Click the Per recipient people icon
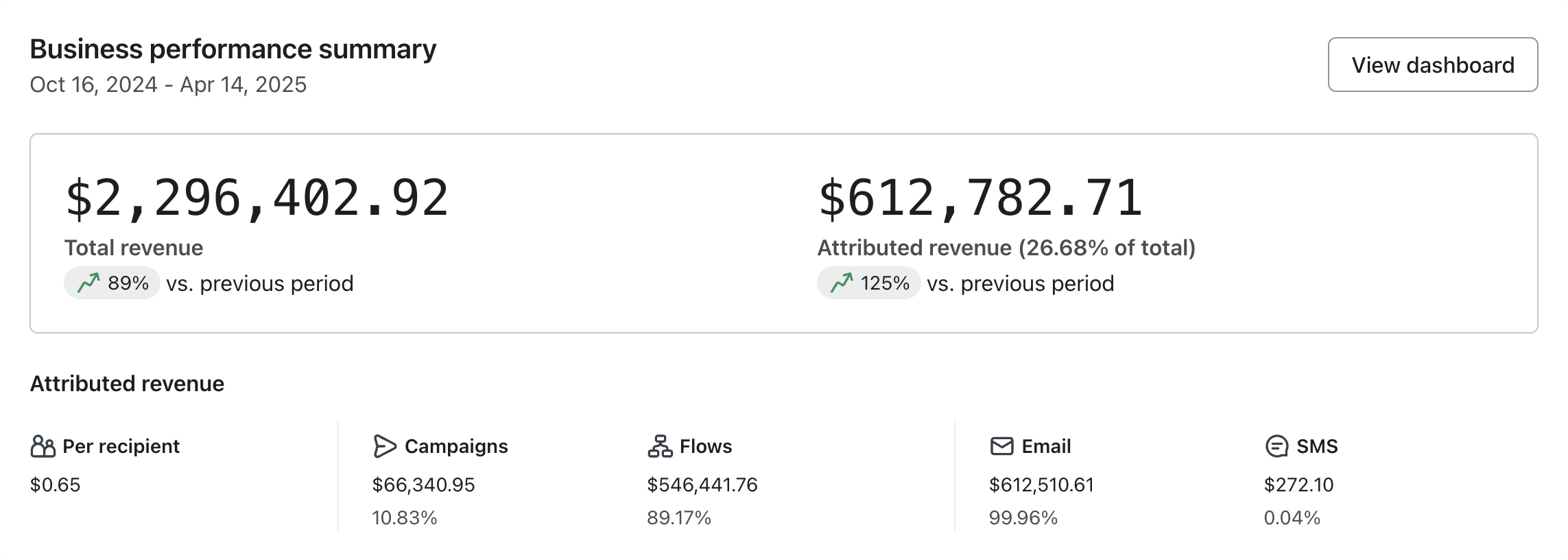 [x=43, y=446]
